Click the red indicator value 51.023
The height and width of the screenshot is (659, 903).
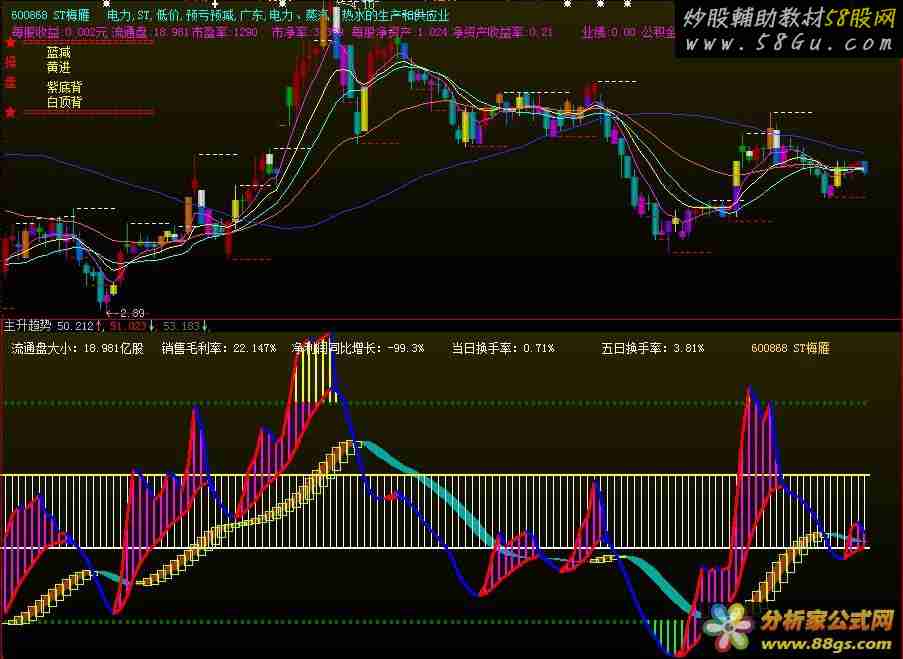(x=128, y=326)
